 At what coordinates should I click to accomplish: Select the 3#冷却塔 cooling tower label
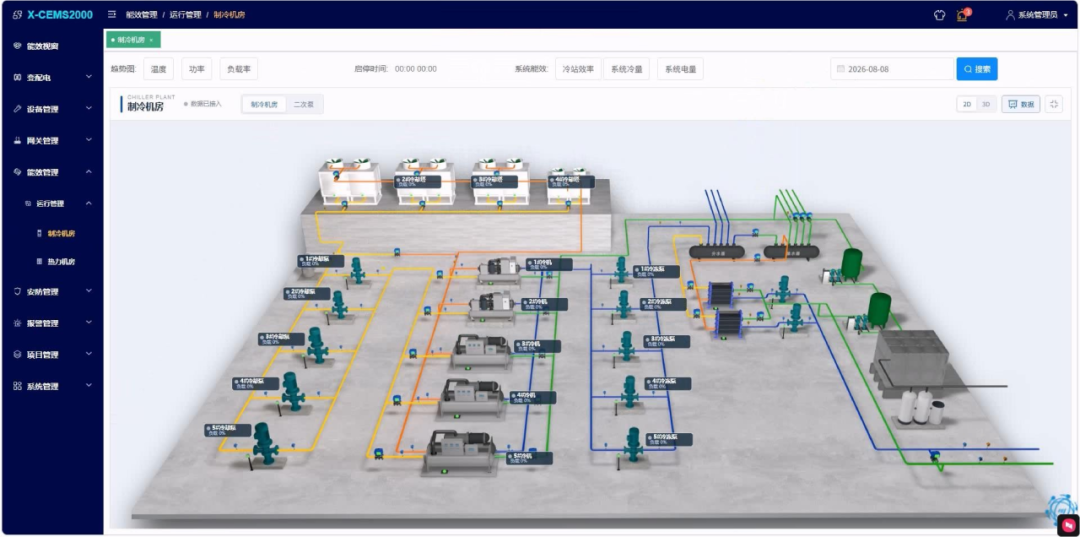495,181
